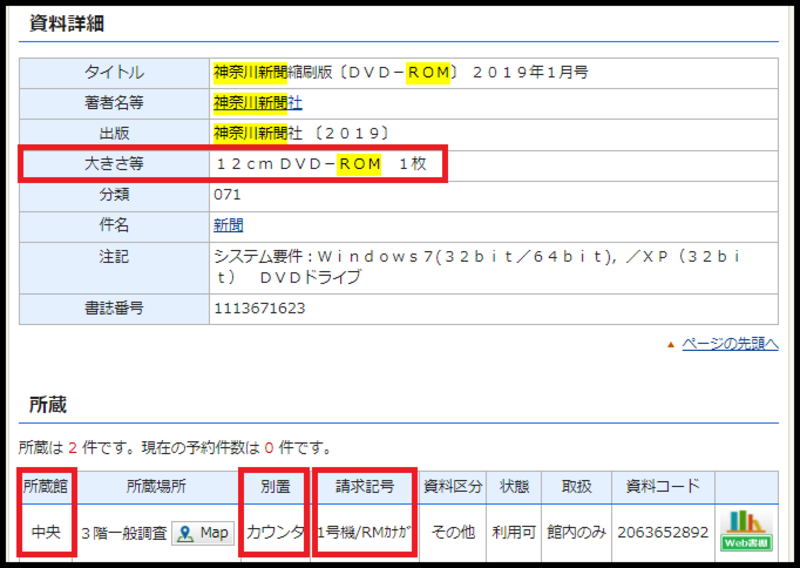This screenshot has width=800, height=568.
Task: Click the triangle icon beside ページの先頭へ
Action: pyautogui.click(x=671, y=344)
